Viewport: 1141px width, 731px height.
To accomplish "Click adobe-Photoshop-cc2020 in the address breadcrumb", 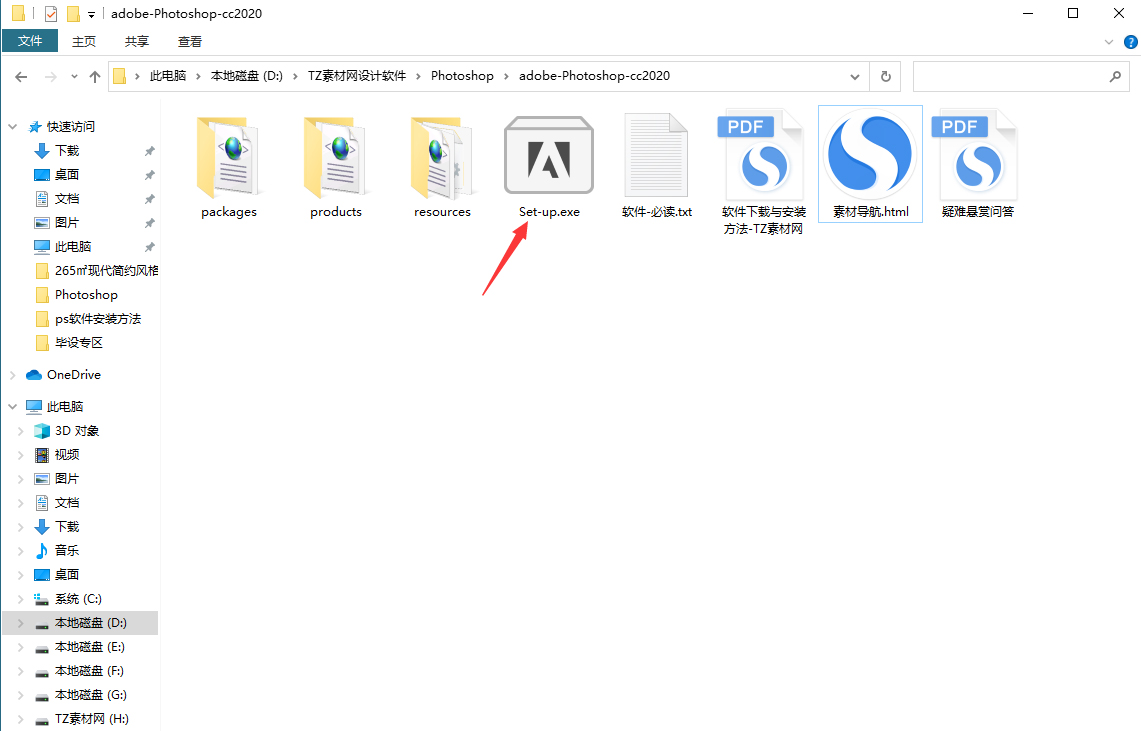I will tap(595, 76).
